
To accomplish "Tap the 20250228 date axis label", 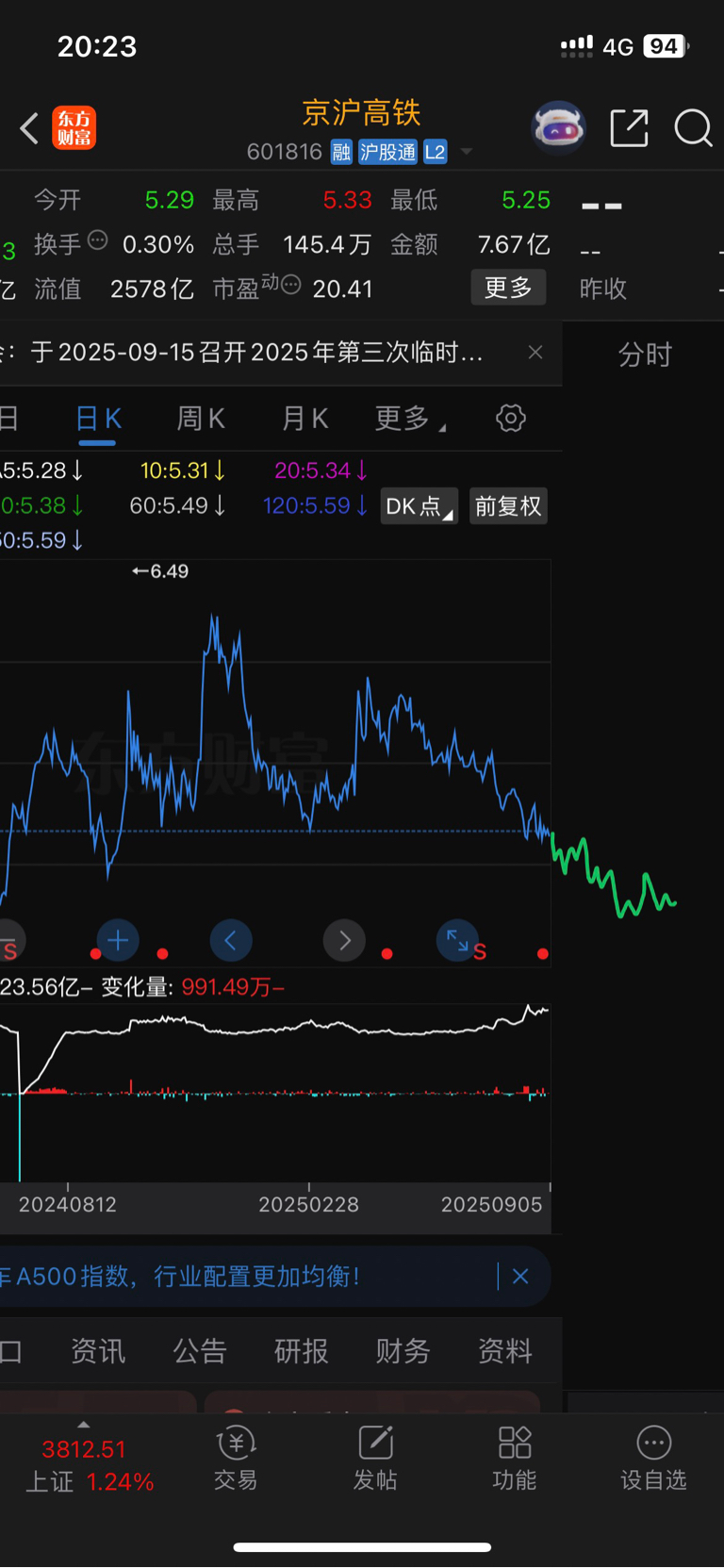I will click(x=308, y=1204).
